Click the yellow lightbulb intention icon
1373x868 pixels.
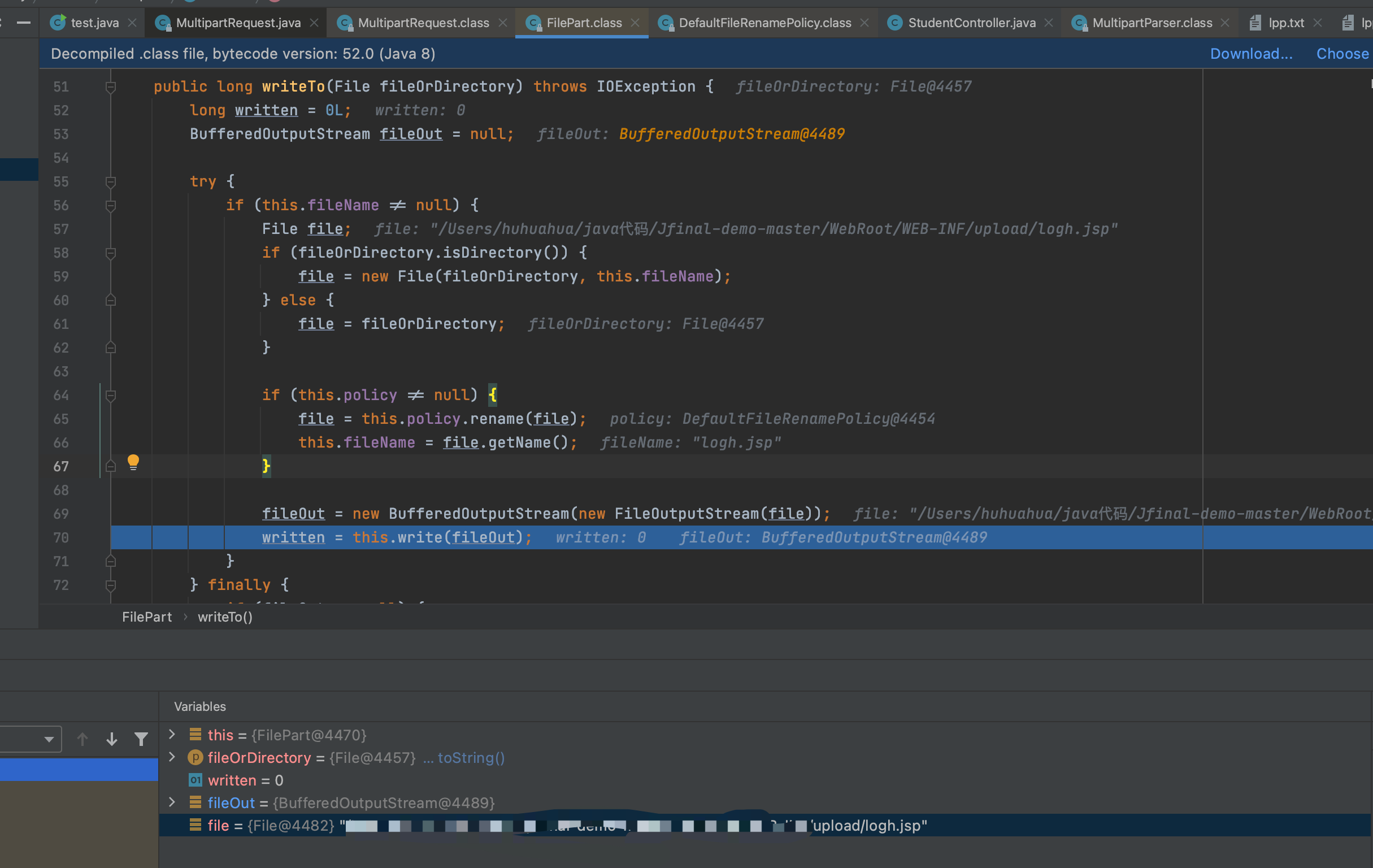(x=133, y=462)
